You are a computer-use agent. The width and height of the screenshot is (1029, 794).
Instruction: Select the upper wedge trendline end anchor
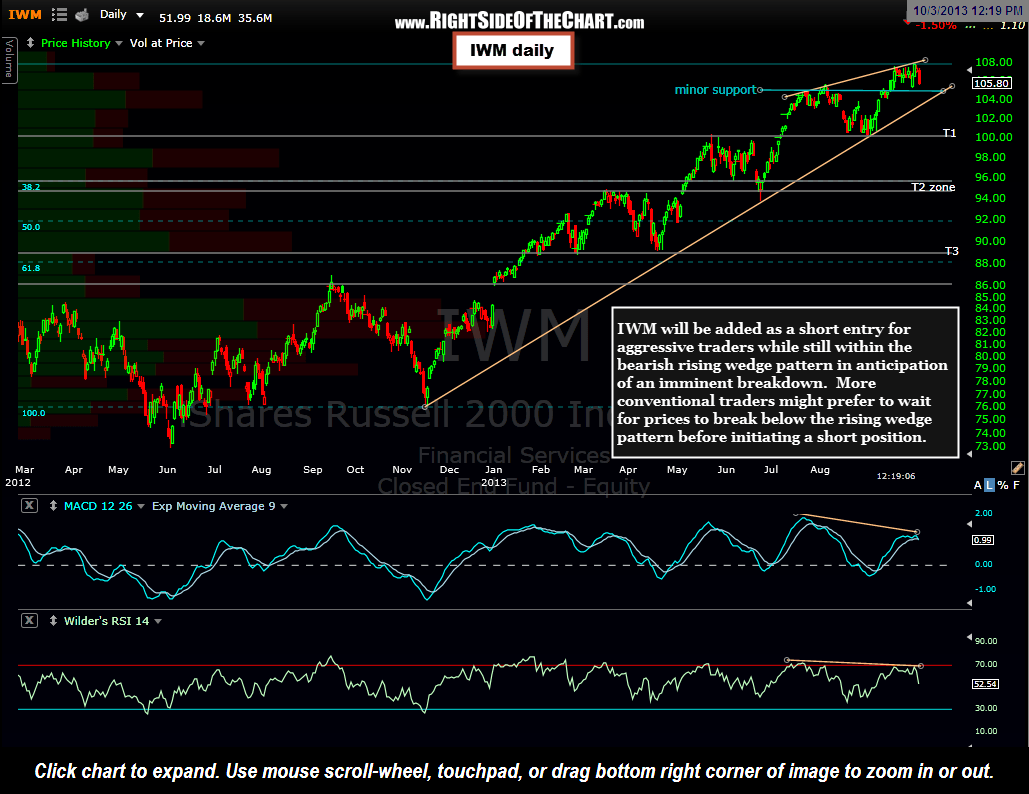pos(925,60)
